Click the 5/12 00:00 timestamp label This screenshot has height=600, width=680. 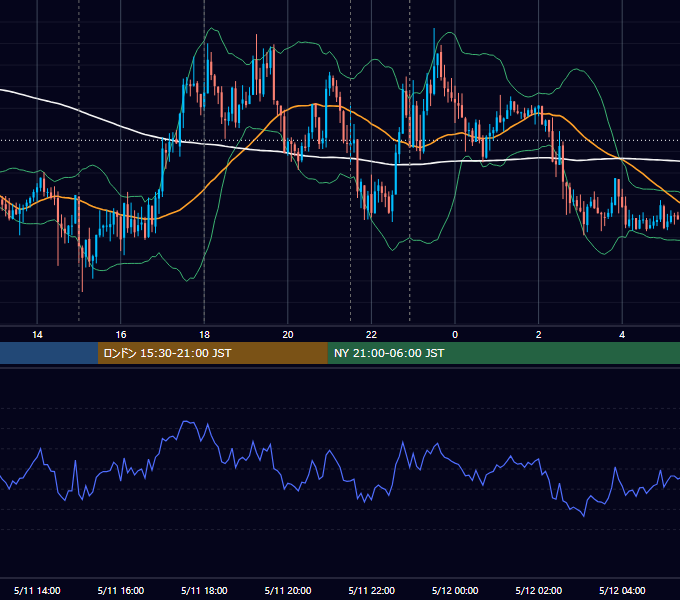[455, 590]
